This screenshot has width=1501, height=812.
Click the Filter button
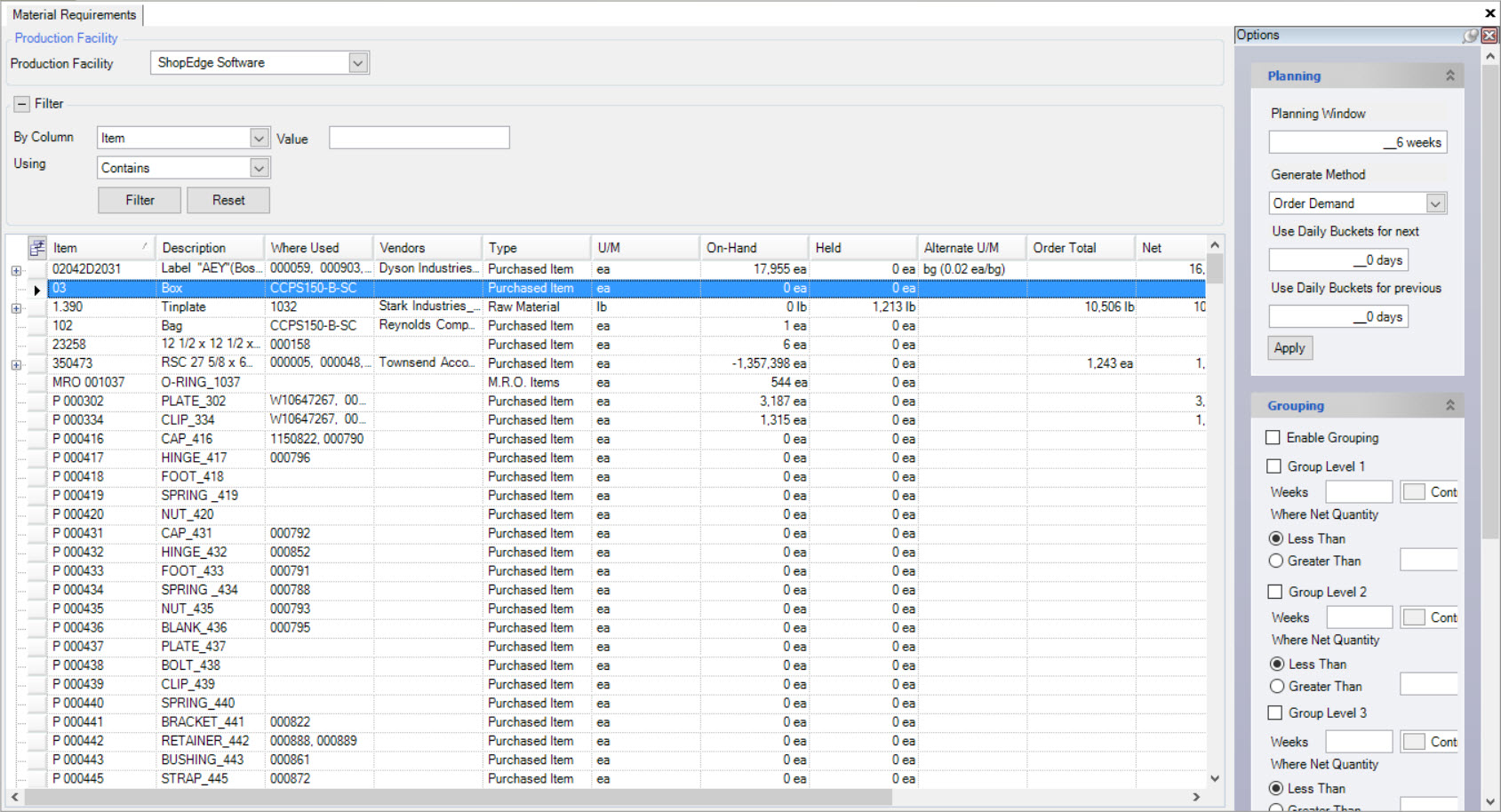click(140, 200)
